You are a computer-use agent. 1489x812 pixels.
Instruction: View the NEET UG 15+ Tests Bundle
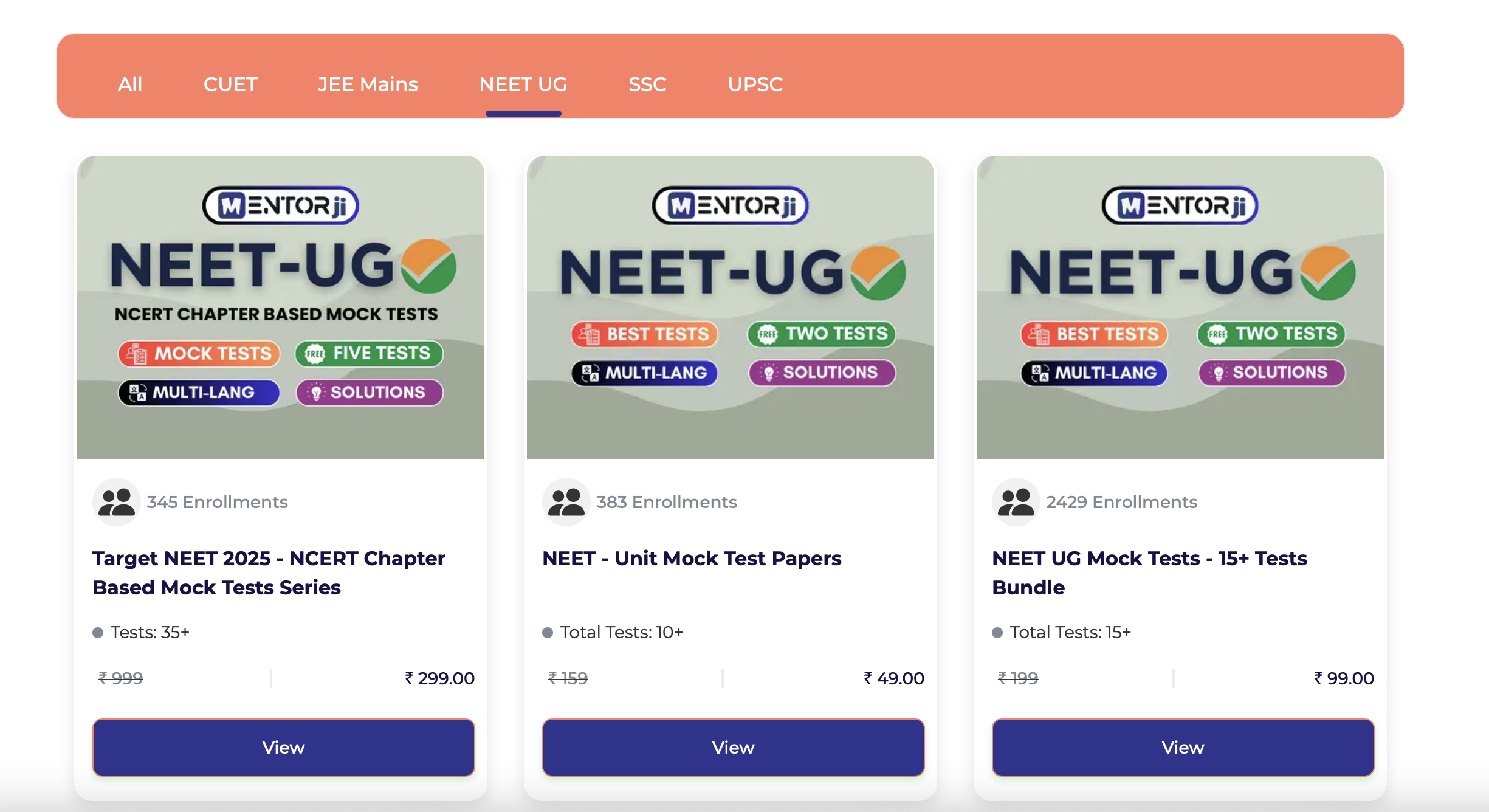point(1183,748)
